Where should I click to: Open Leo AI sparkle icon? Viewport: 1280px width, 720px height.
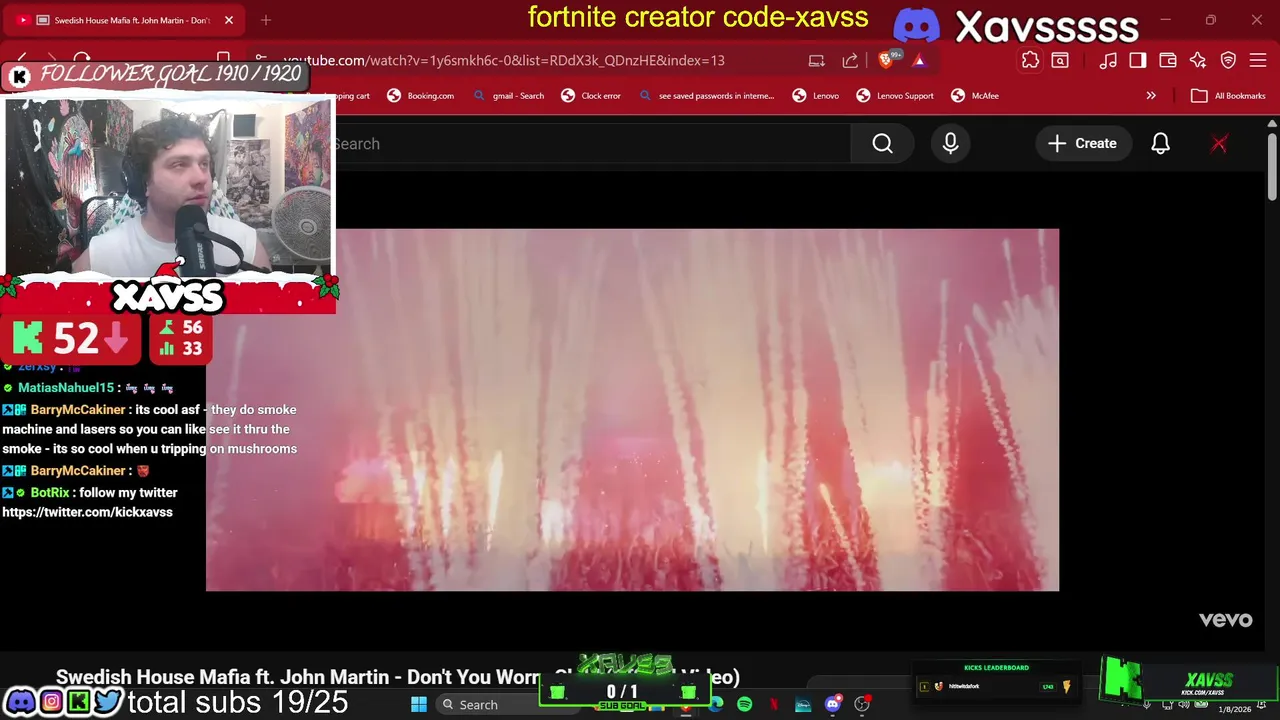coord(1198,60)
